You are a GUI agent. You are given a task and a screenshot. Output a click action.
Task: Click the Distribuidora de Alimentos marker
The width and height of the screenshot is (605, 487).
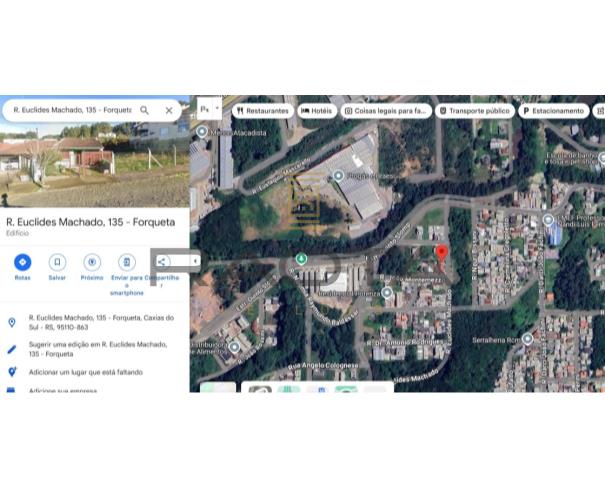coord(234,347)
